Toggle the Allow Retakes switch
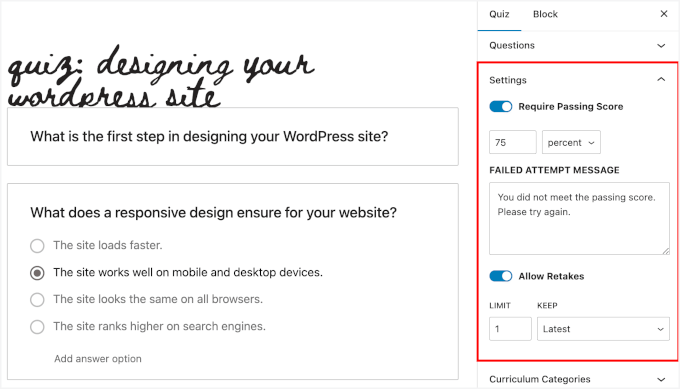The image size is (680, 389). point(501,276)
